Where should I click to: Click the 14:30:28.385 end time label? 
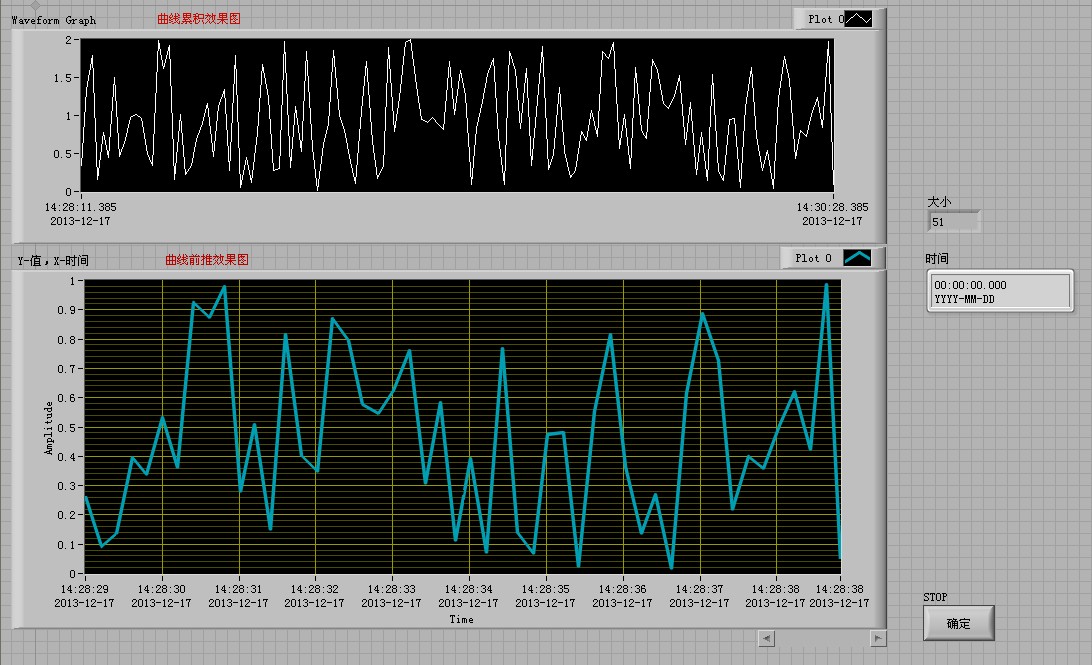pyautogui.click(x=832, y=208)
